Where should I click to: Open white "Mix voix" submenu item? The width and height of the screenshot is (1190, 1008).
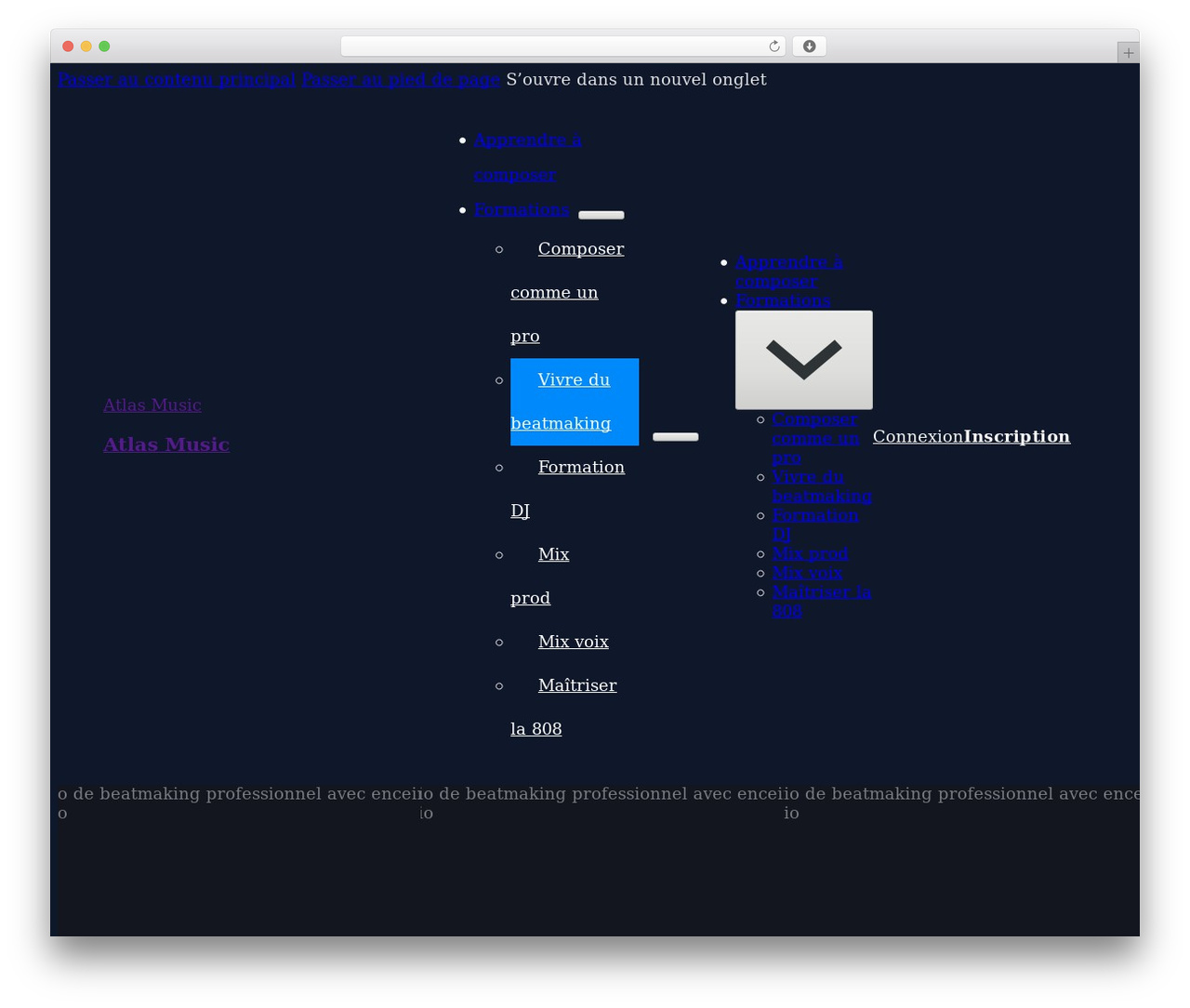pos(574,642)
